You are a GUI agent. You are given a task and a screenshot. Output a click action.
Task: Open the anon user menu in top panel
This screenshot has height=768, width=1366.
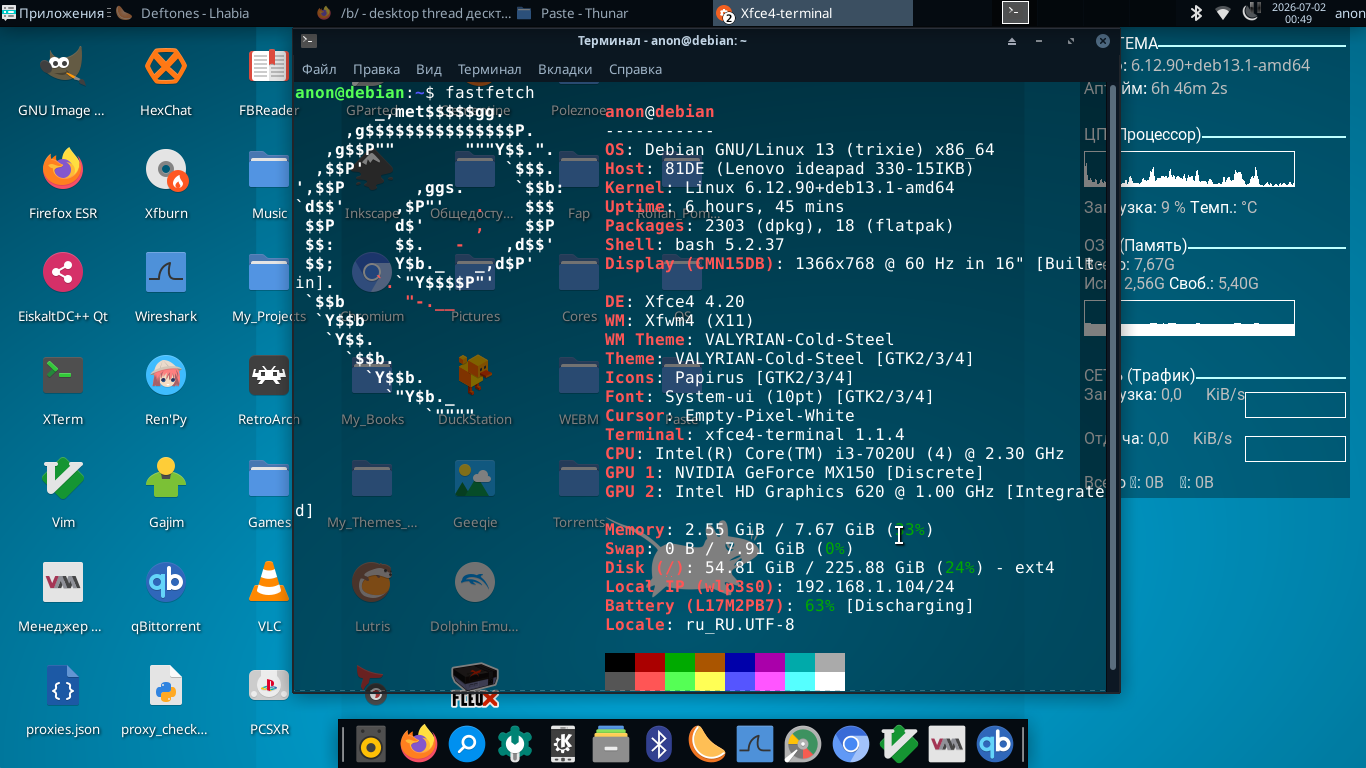click(1349, 13)
